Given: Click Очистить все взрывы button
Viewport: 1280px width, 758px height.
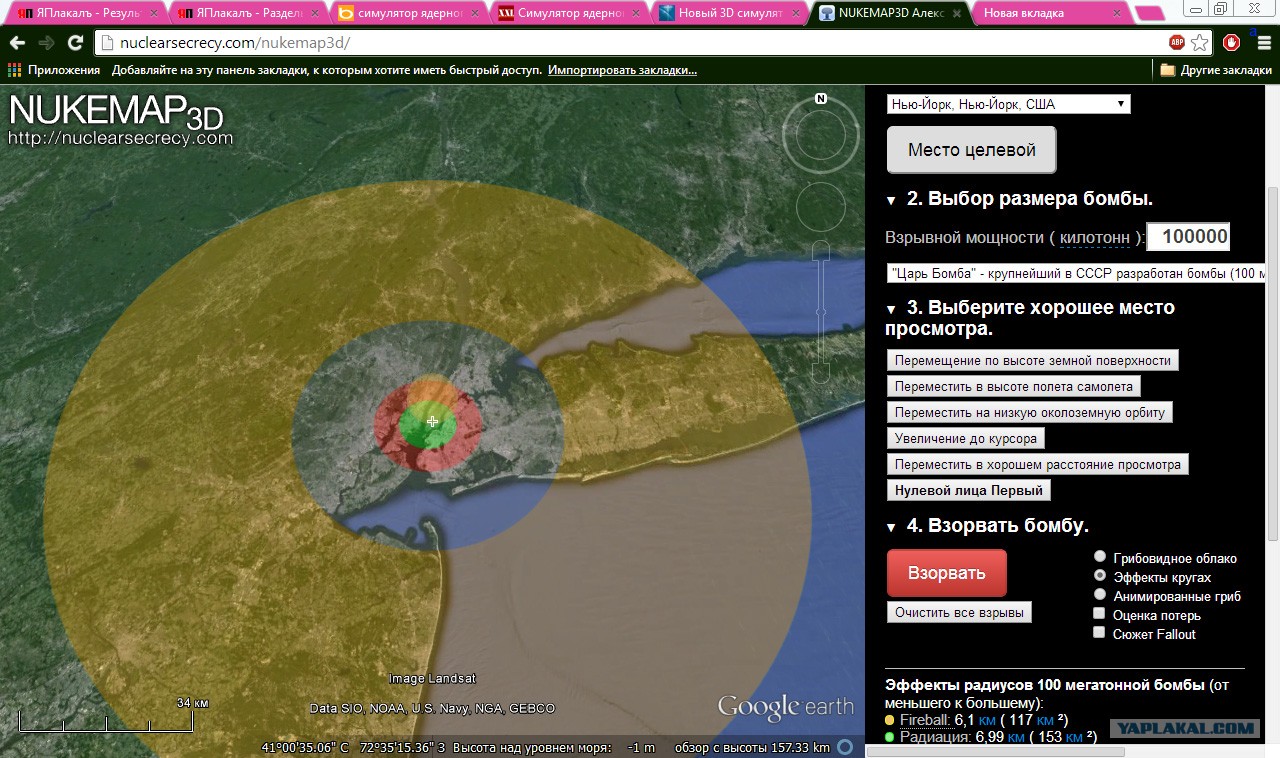Looking at the screenshot, I should pos(960,612).
